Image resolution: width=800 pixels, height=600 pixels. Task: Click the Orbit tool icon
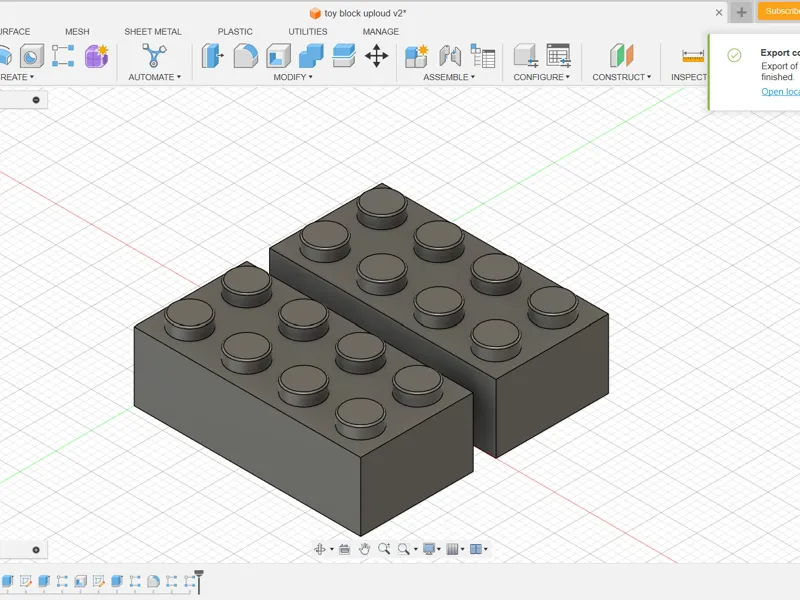(x=320, y=549)
